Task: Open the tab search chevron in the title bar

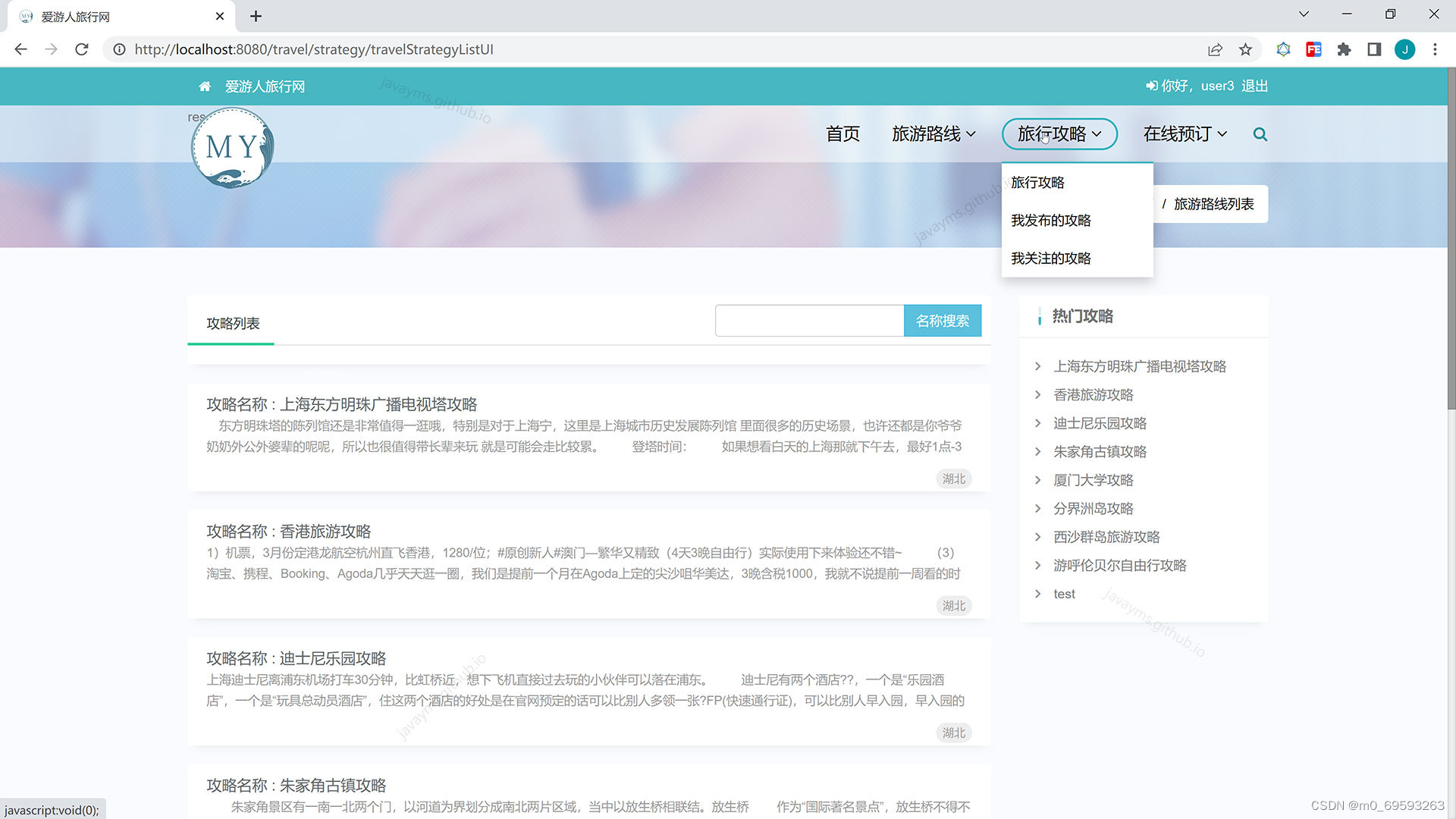Action: point(1304,14)
